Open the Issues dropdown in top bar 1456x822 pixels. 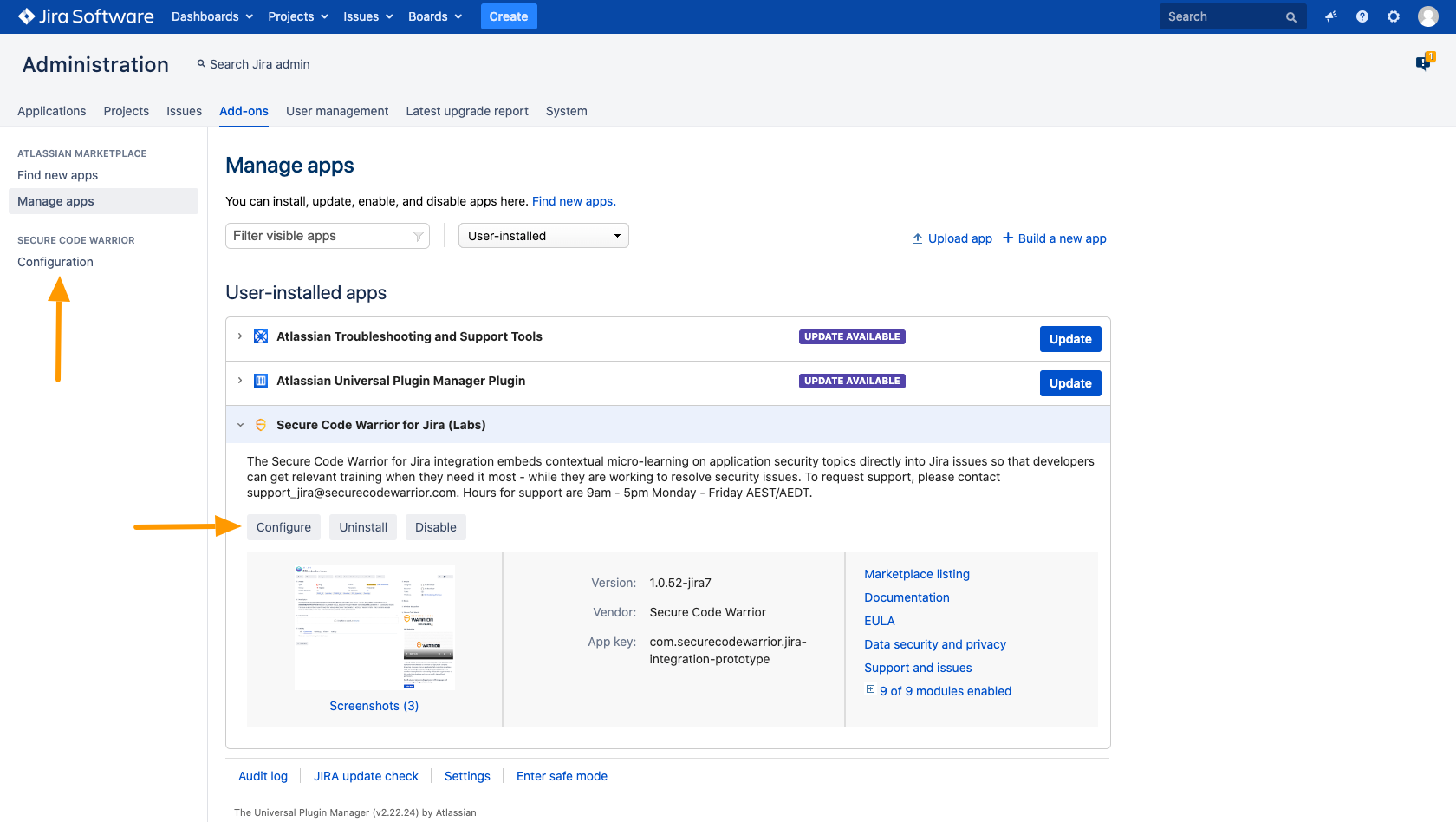point(368,16)
